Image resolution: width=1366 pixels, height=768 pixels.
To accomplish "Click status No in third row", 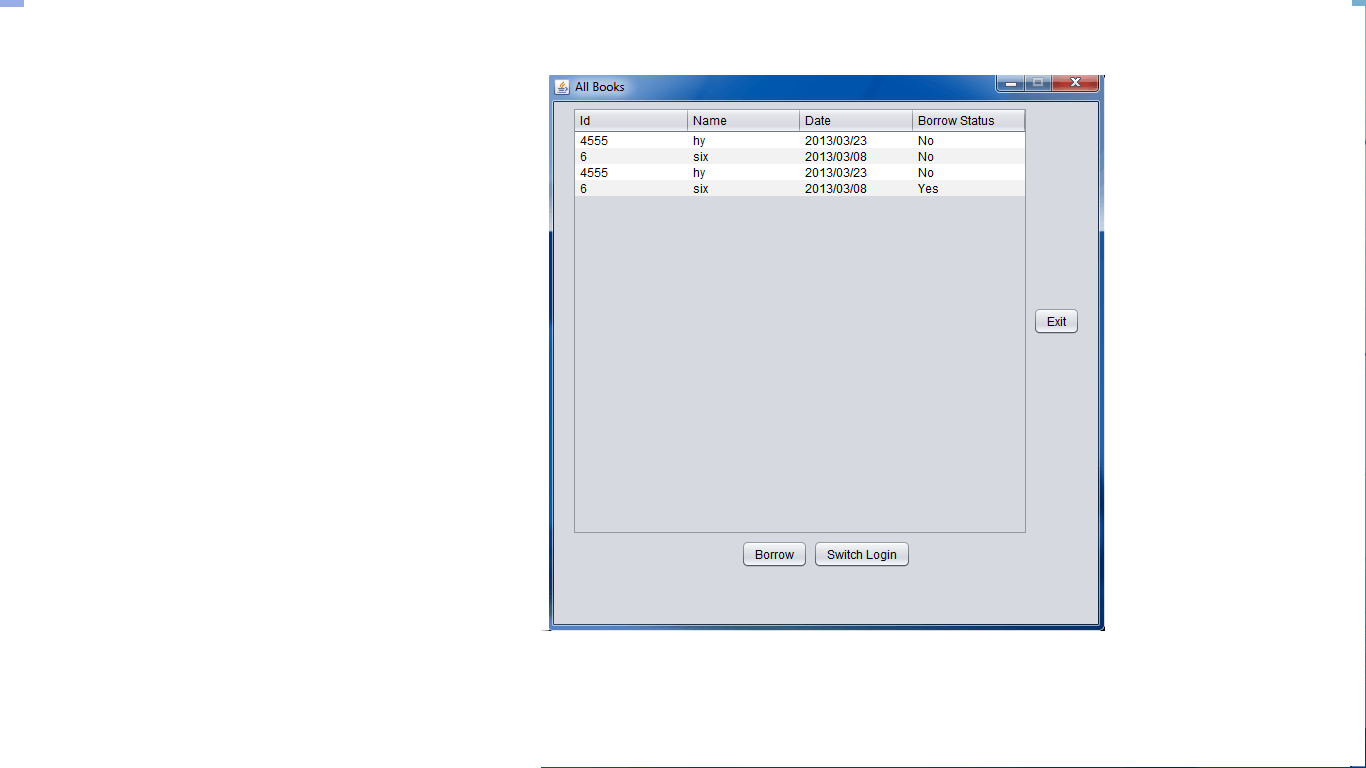I will point(969,173).
